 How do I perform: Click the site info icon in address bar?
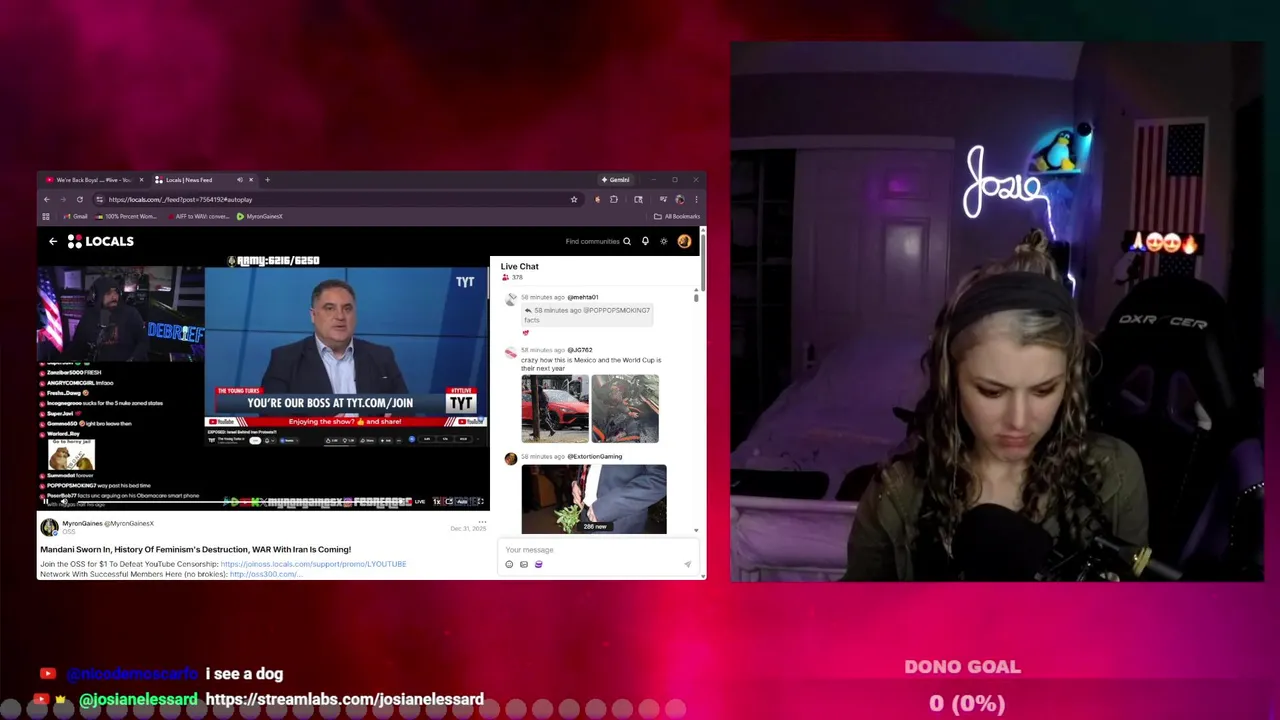(x=99, y=199)
